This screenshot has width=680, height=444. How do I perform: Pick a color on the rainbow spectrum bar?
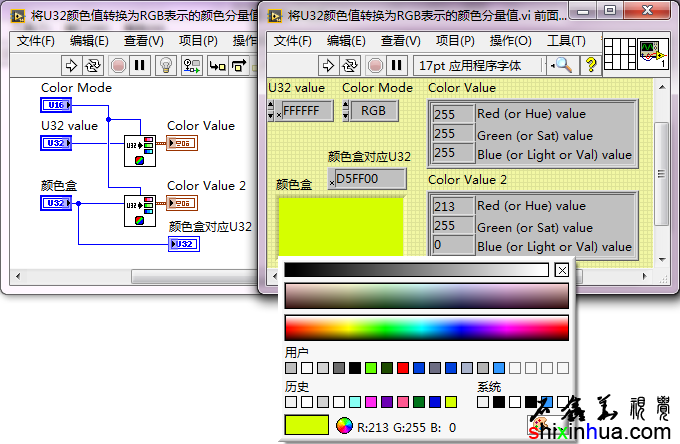point(426,327)
